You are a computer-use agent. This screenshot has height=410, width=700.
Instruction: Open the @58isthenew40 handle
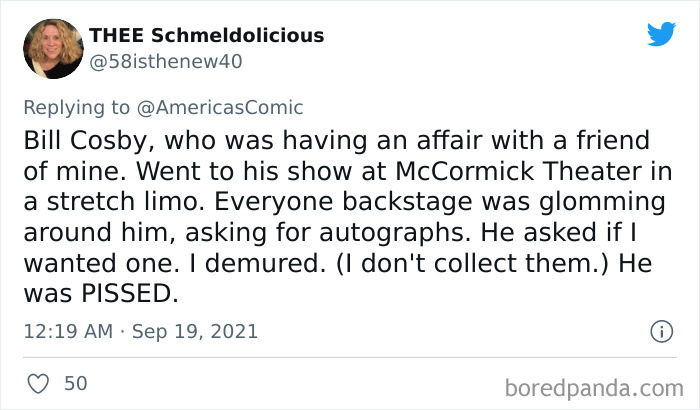166,61
